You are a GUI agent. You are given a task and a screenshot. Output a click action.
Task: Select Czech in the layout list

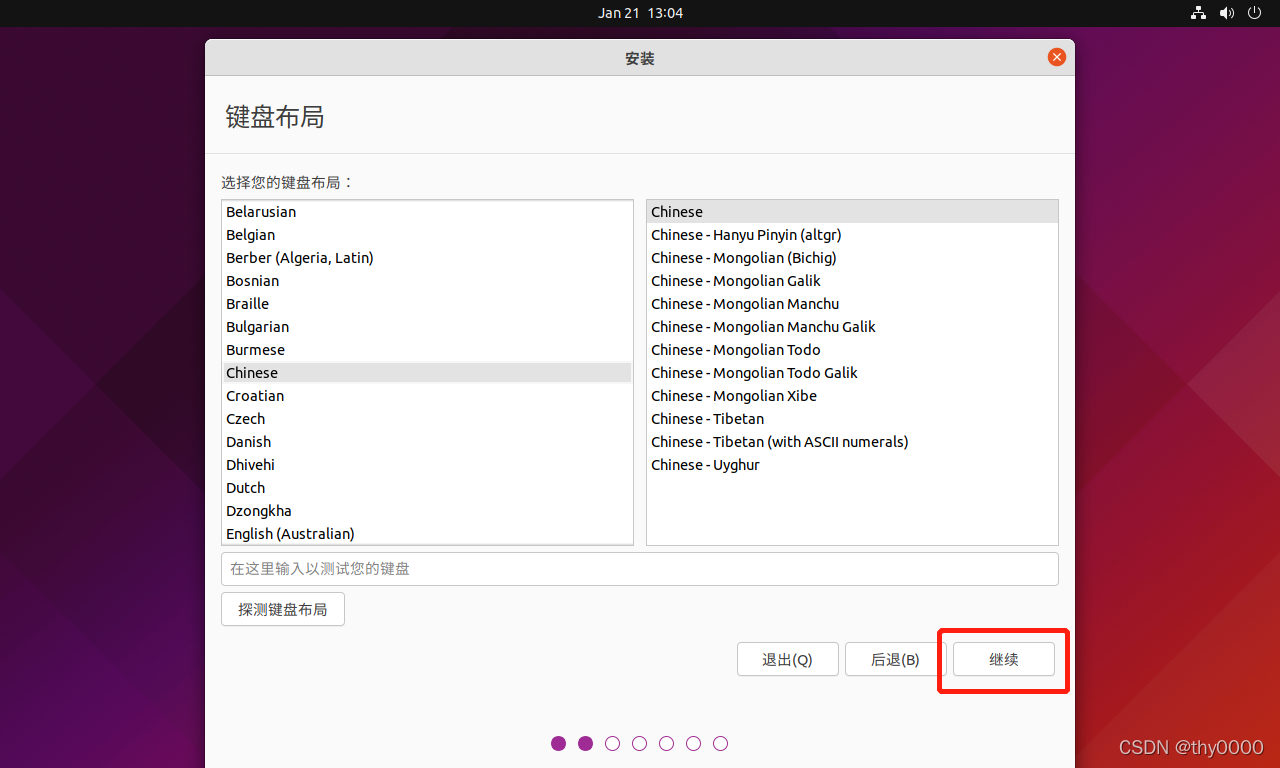428,419
